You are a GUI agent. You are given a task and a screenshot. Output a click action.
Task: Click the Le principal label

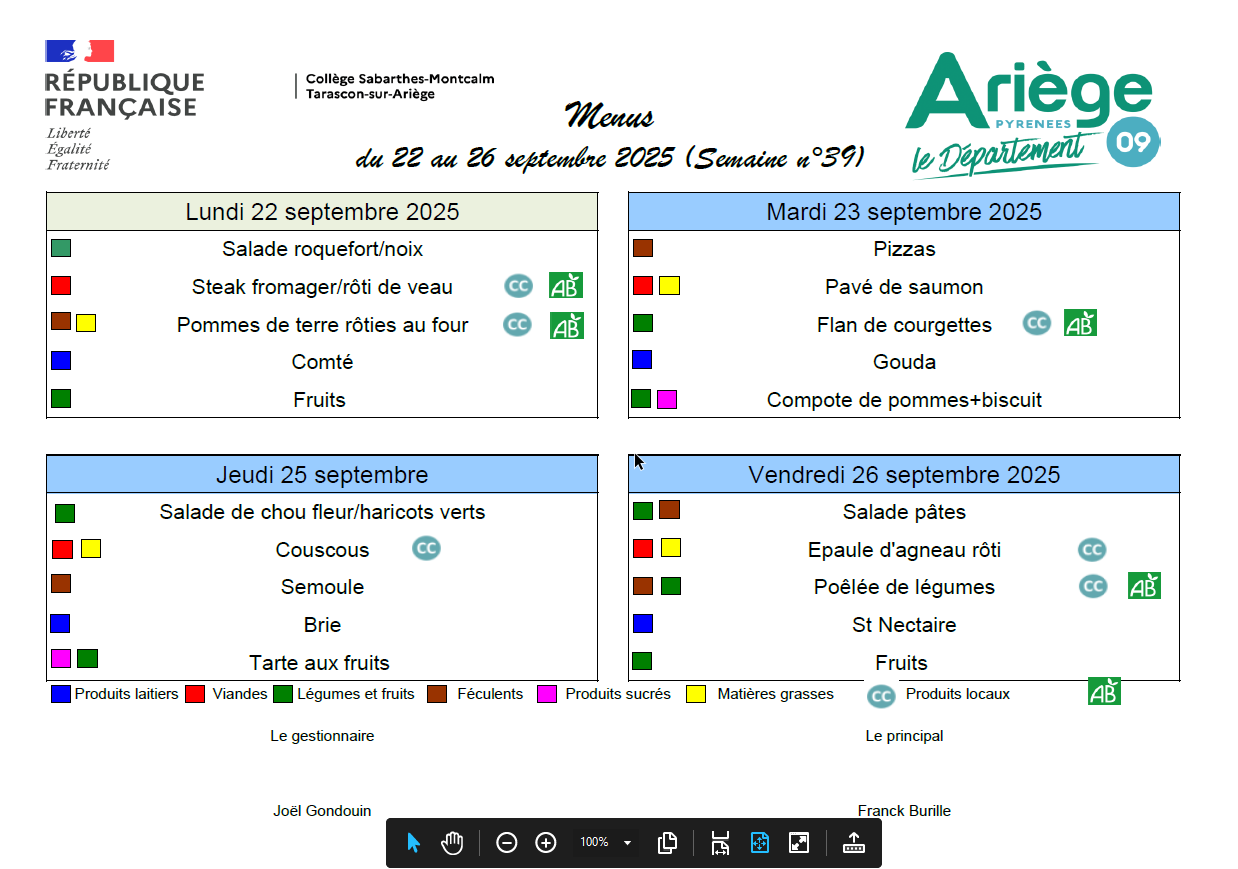click(x=904, y=736)
